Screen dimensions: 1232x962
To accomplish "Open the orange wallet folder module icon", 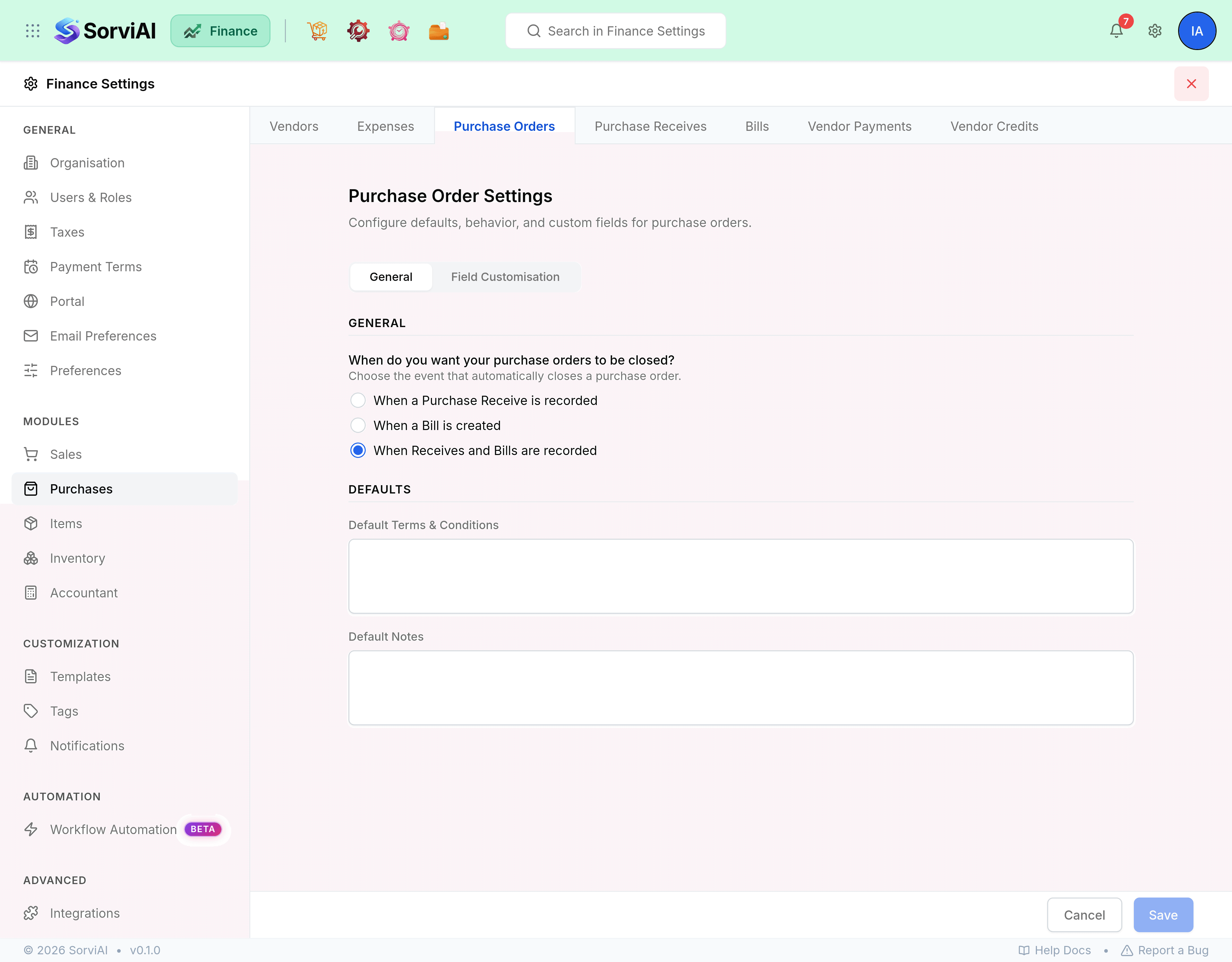I will pyautogui.click(x=439, y=31).
